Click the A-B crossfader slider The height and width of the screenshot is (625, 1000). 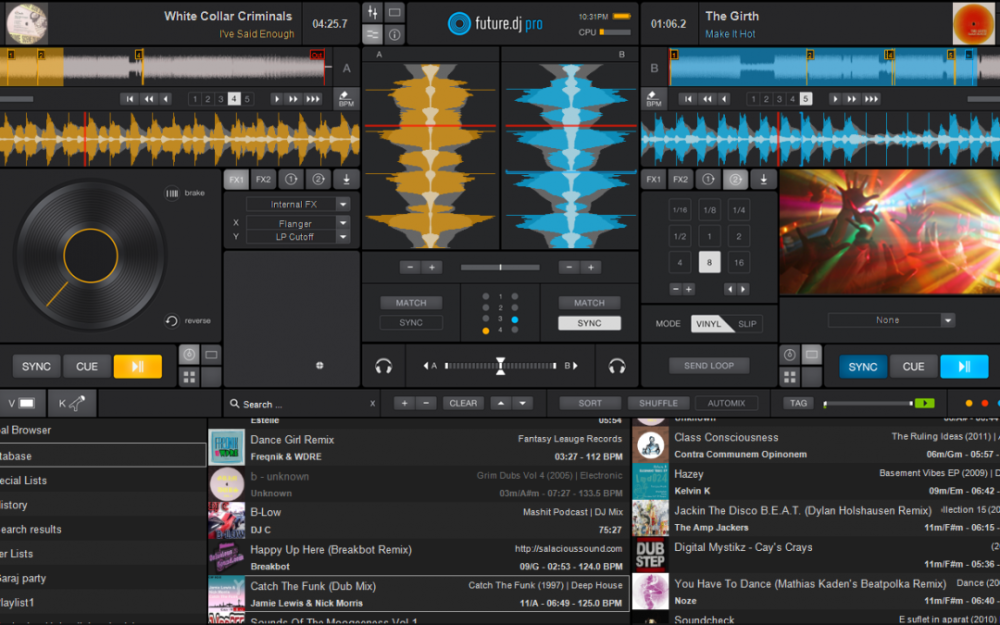pyautogui.click(x=500, y=366)
